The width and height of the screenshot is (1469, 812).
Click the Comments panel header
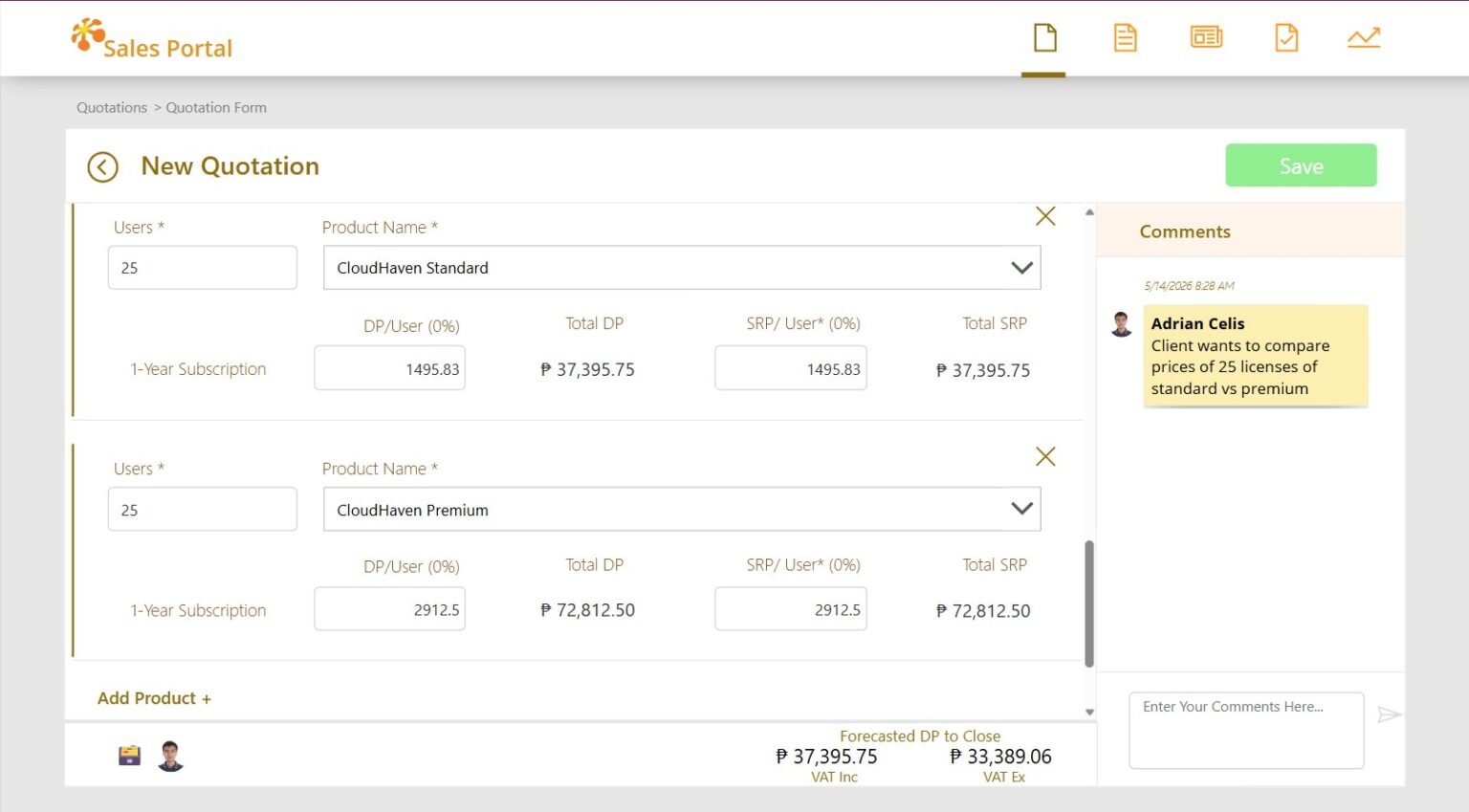(1251, 231)
